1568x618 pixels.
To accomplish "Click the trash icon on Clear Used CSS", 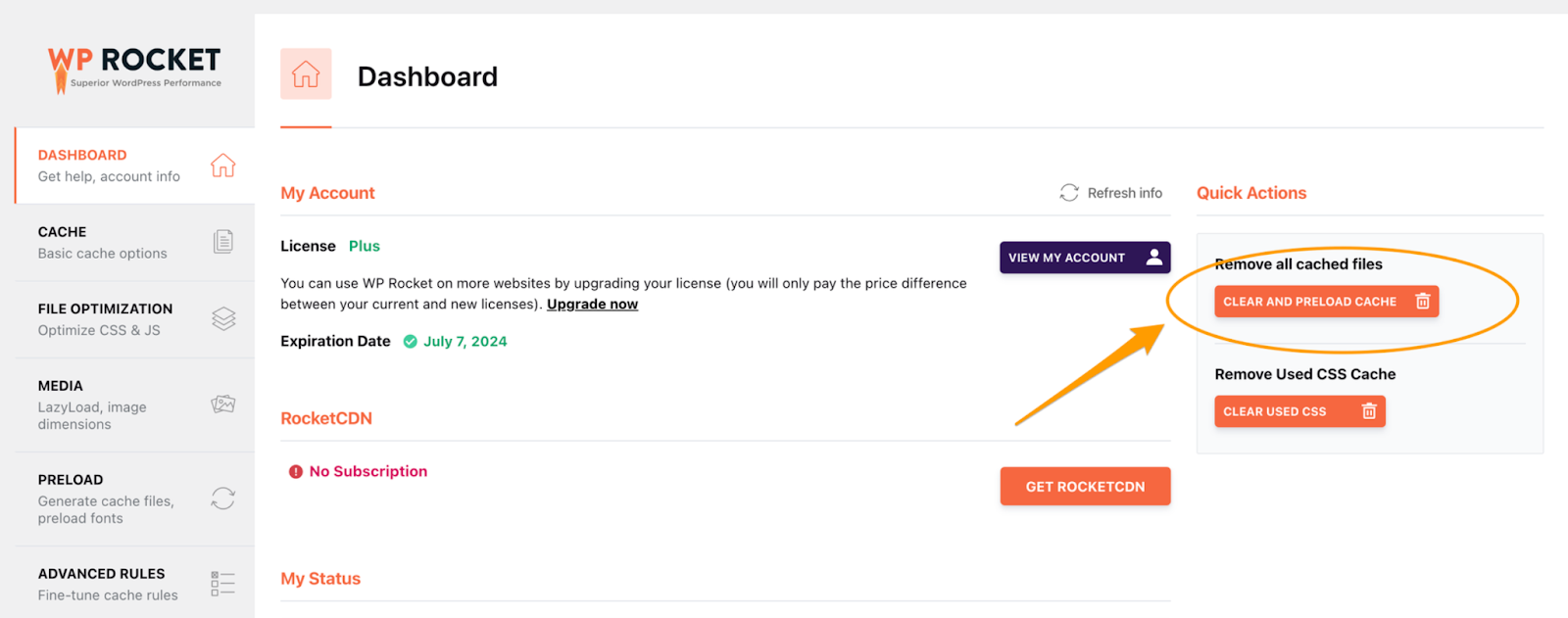I will pyautogui.click(x=1369, y=411).
